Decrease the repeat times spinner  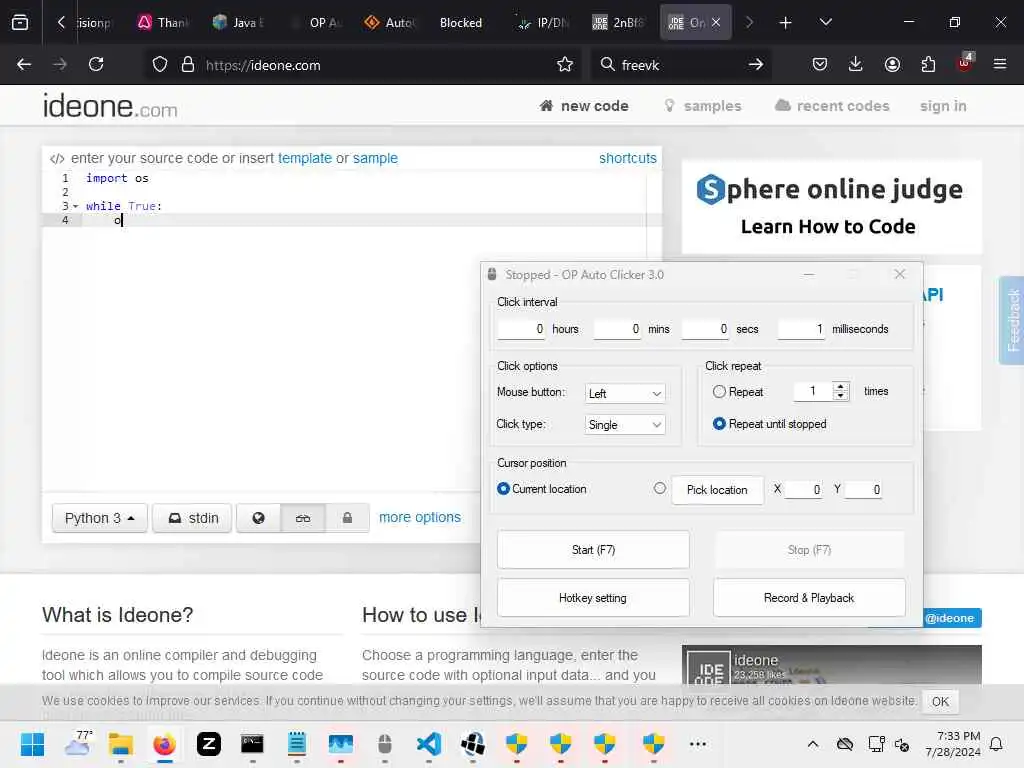click(x=840, y=396)
